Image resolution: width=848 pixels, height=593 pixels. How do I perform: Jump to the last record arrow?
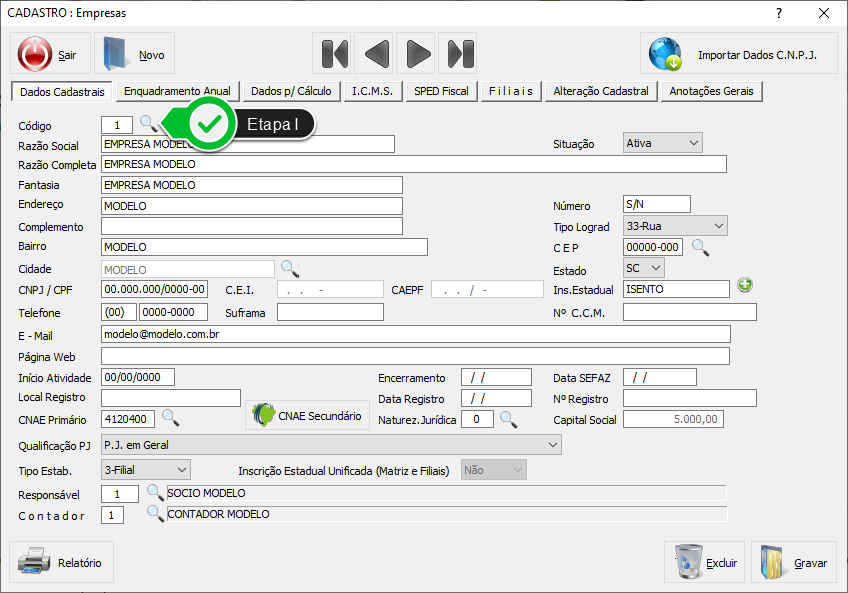[460, 53]
